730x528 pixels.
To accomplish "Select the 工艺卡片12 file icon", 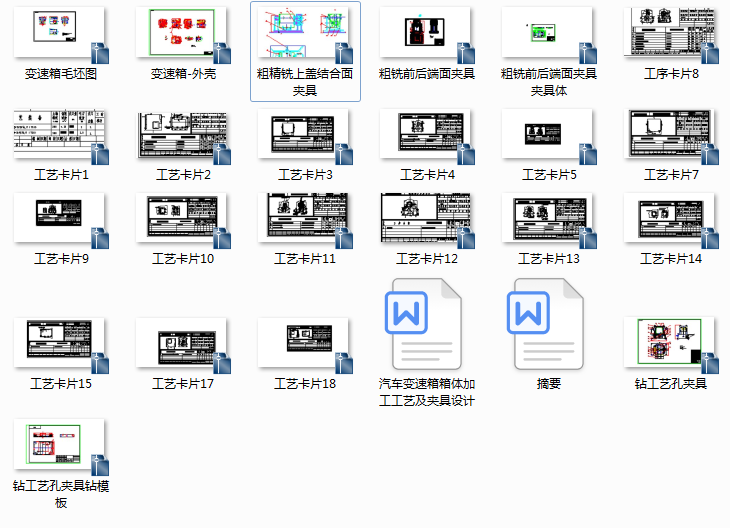I will 426,219.
